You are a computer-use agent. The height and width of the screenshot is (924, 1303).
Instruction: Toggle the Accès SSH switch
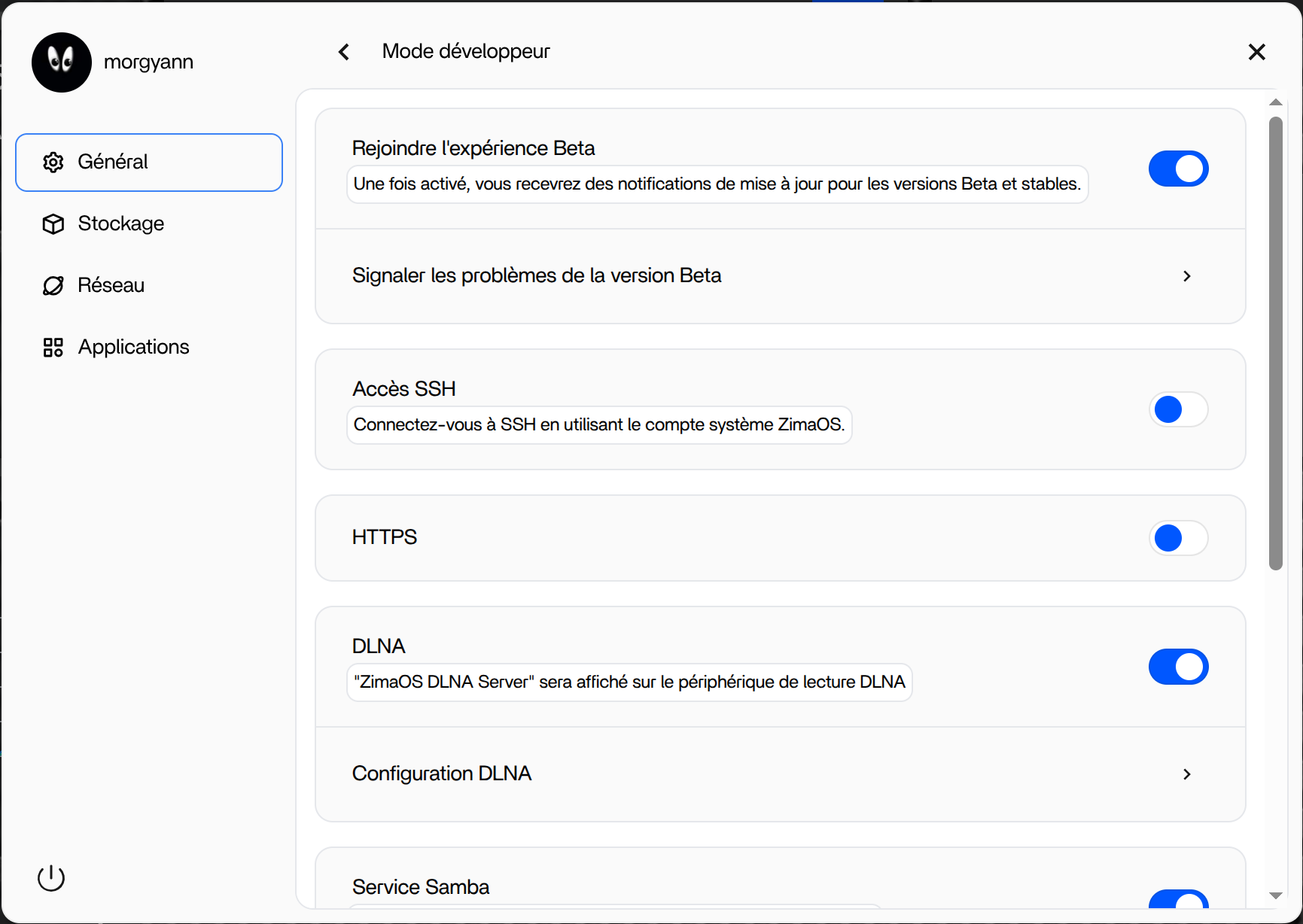(x=1178, y=409)
